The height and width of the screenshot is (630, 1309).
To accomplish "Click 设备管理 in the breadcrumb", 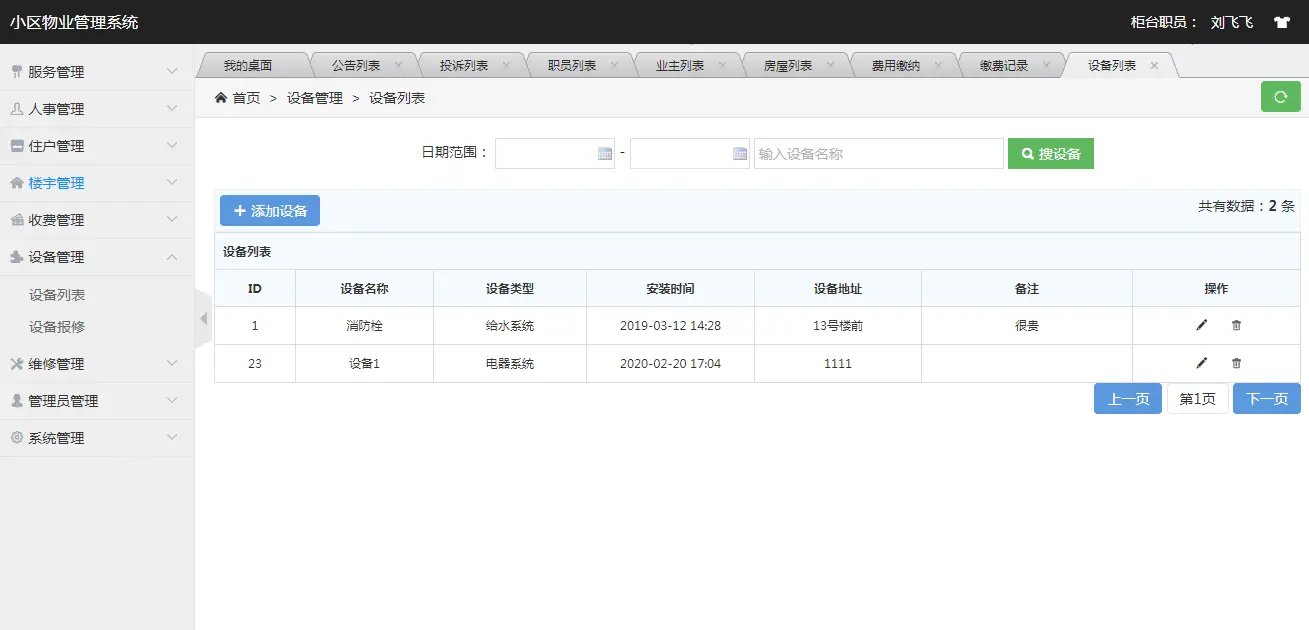I will pyautogui.click(x=315, y=98).
